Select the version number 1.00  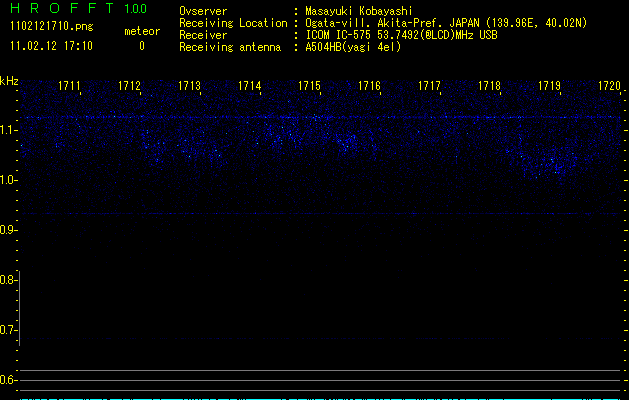click(136, 9)
